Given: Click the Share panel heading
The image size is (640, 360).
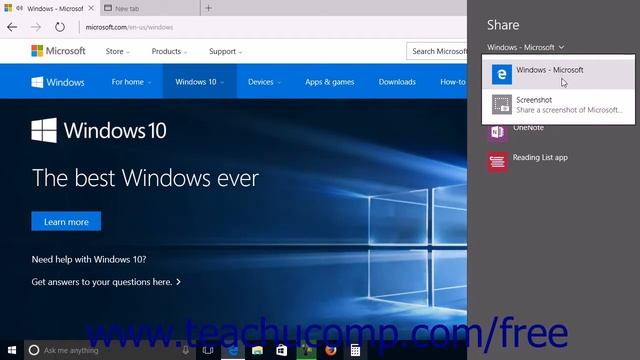Looking at the screenshot, I should [x=503, y=25].
